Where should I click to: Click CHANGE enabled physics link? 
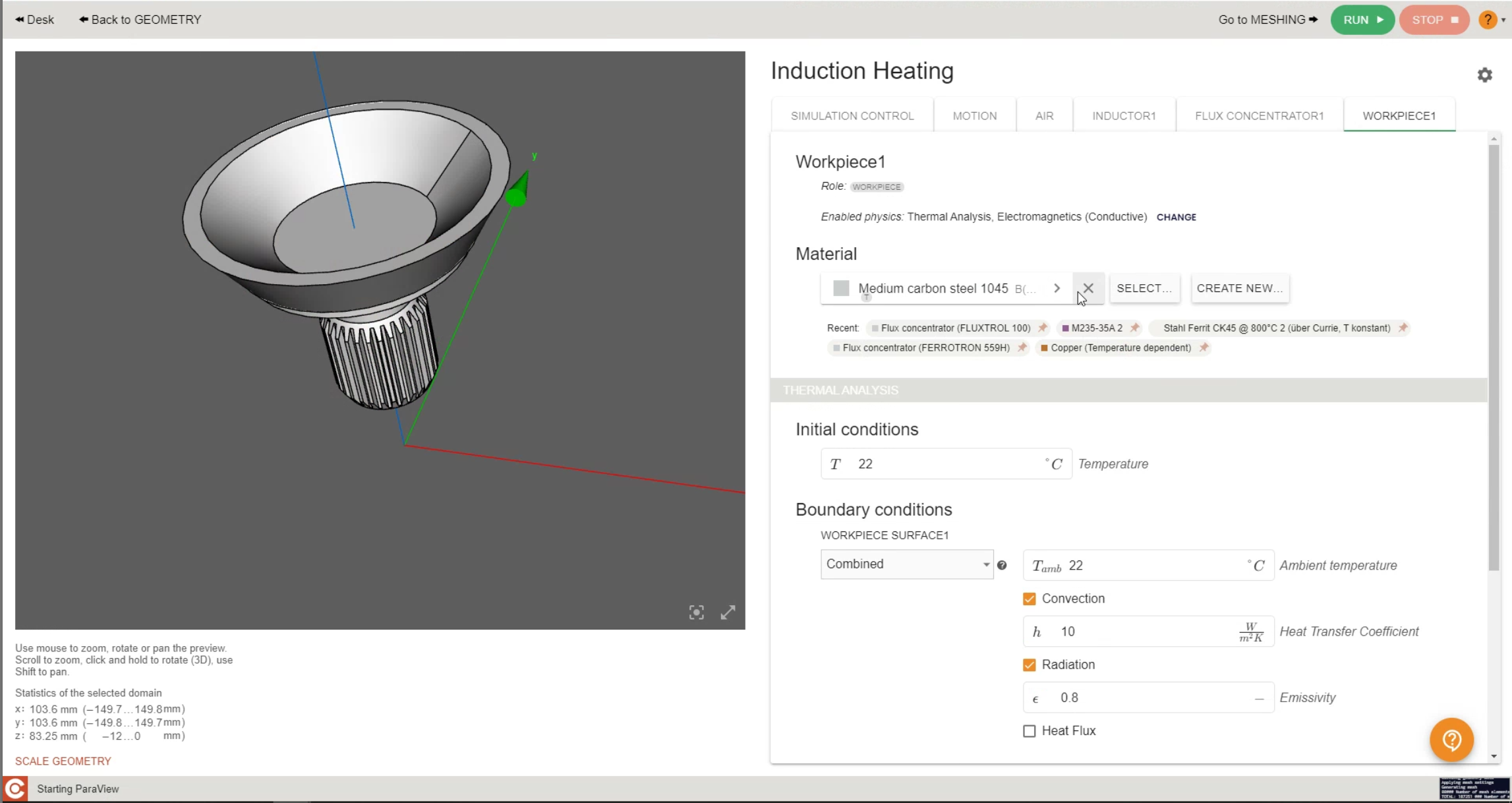tap(1176, 217)
